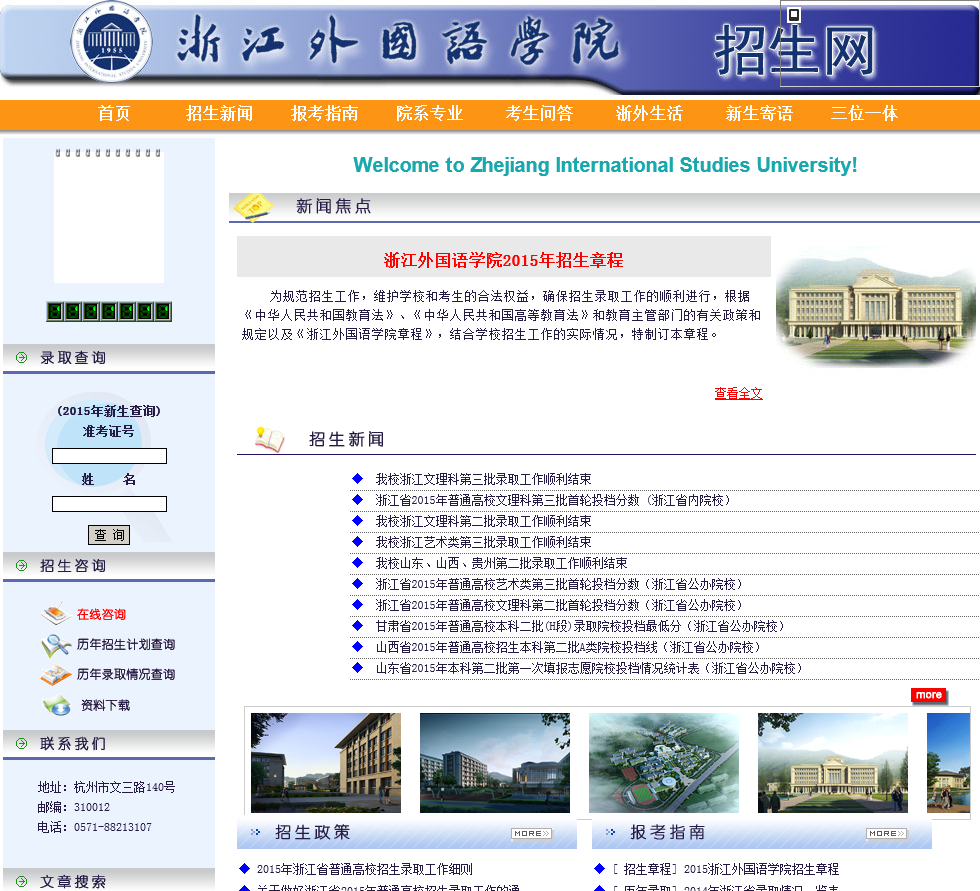Click the MORE button in 招生政策 section
The image size is (980, 891).
tap(532, 834)
